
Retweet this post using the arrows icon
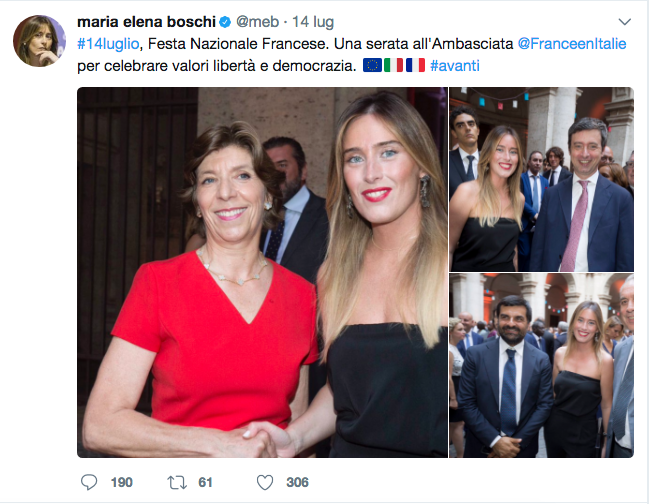pyautogui.click(x=177, y=482)
